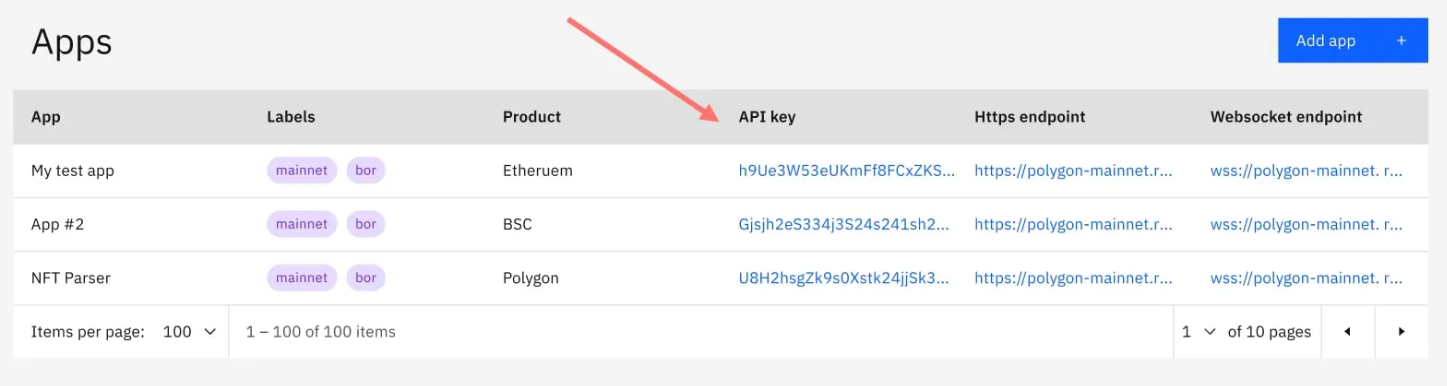Click App #2 https endpoint link
Screen dimensions: 1447x386
pyautogui.click(x=1073, y=224)
